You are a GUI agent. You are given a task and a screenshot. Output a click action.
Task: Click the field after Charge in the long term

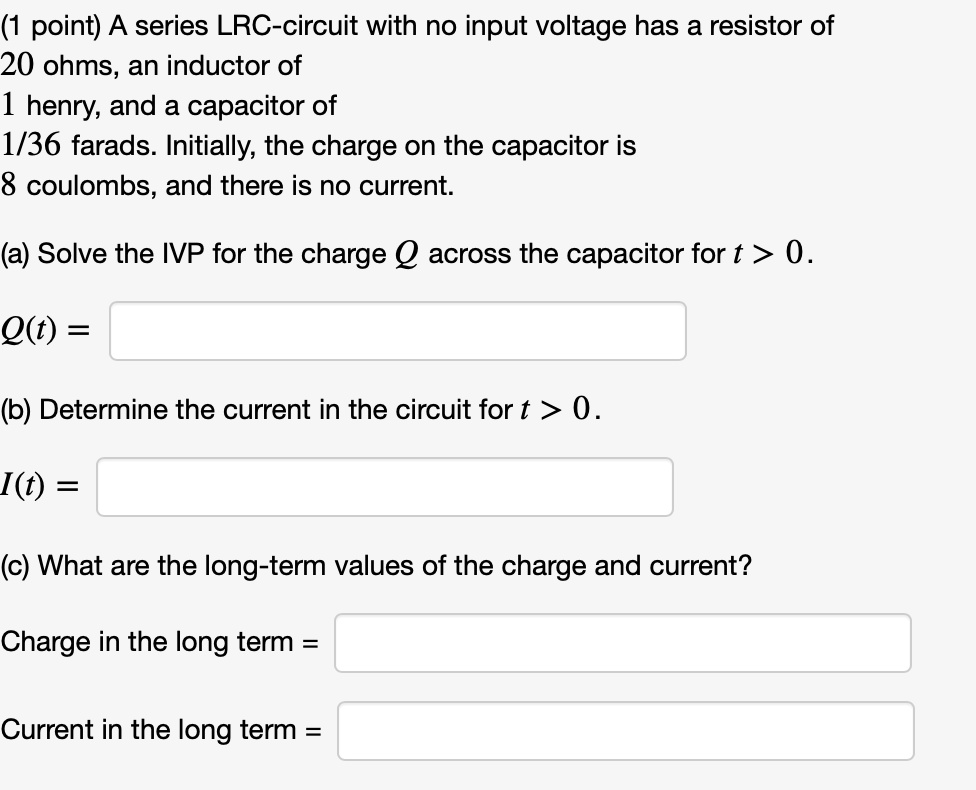(x=622, y=643)
